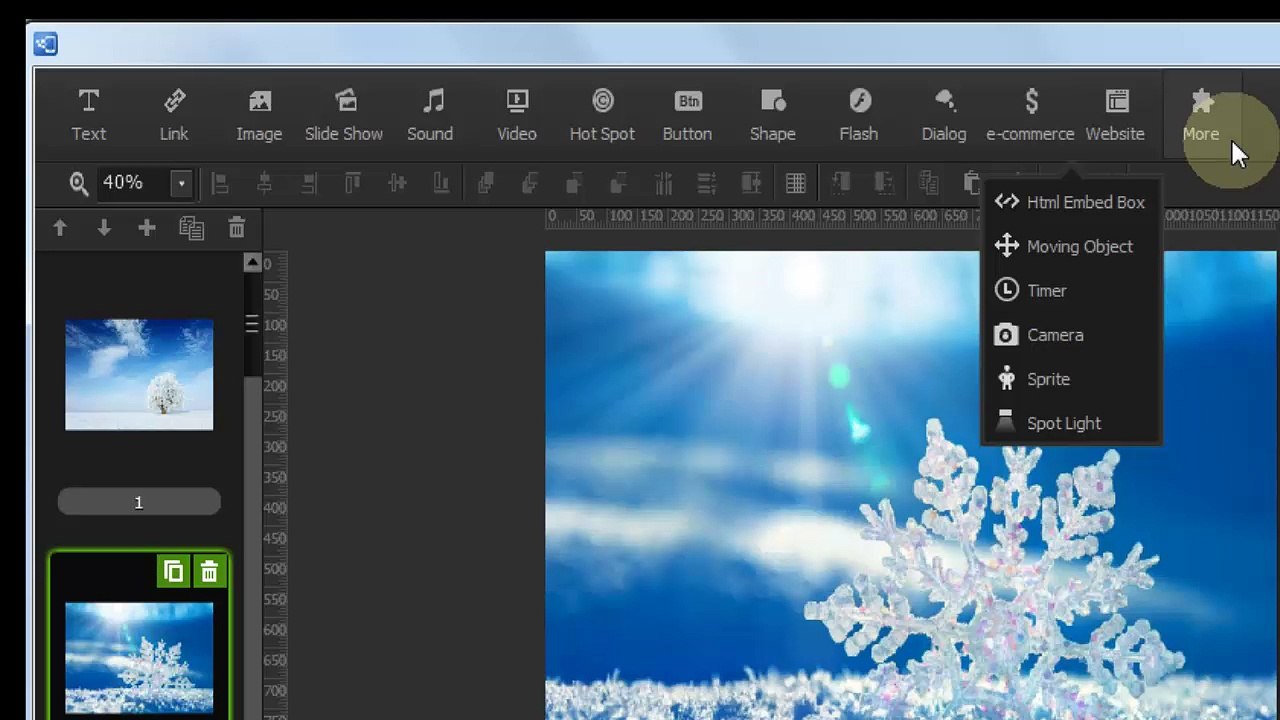1280x720 pixels.
Task: Select the Hot Spot tool
Action: (x=602, y=115)
